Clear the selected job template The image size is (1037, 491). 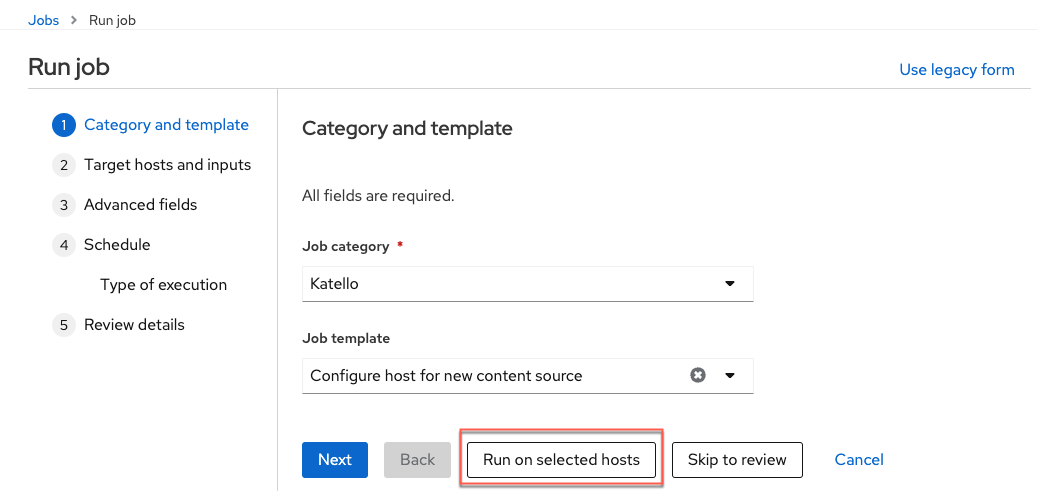698,376
